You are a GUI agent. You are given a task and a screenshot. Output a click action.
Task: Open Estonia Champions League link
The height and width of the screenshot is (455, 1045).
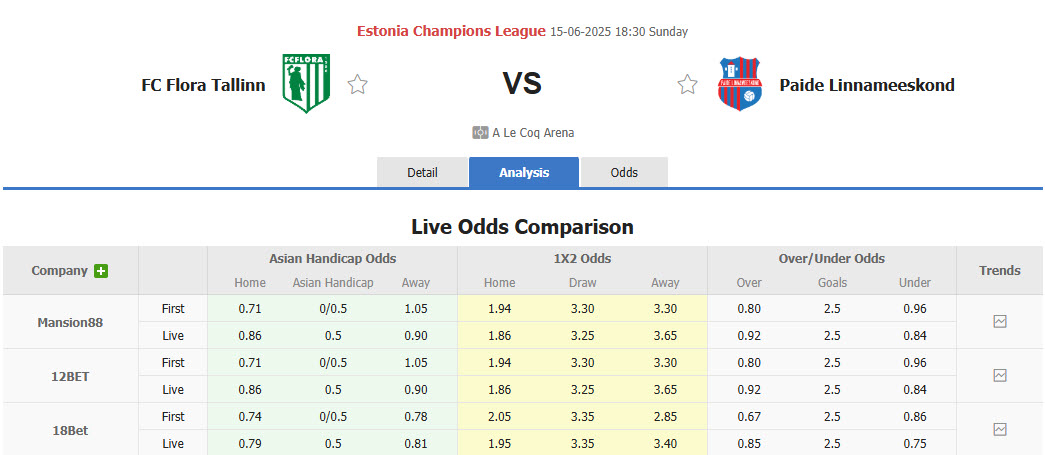pyautogui.click(x=451, y=31)
